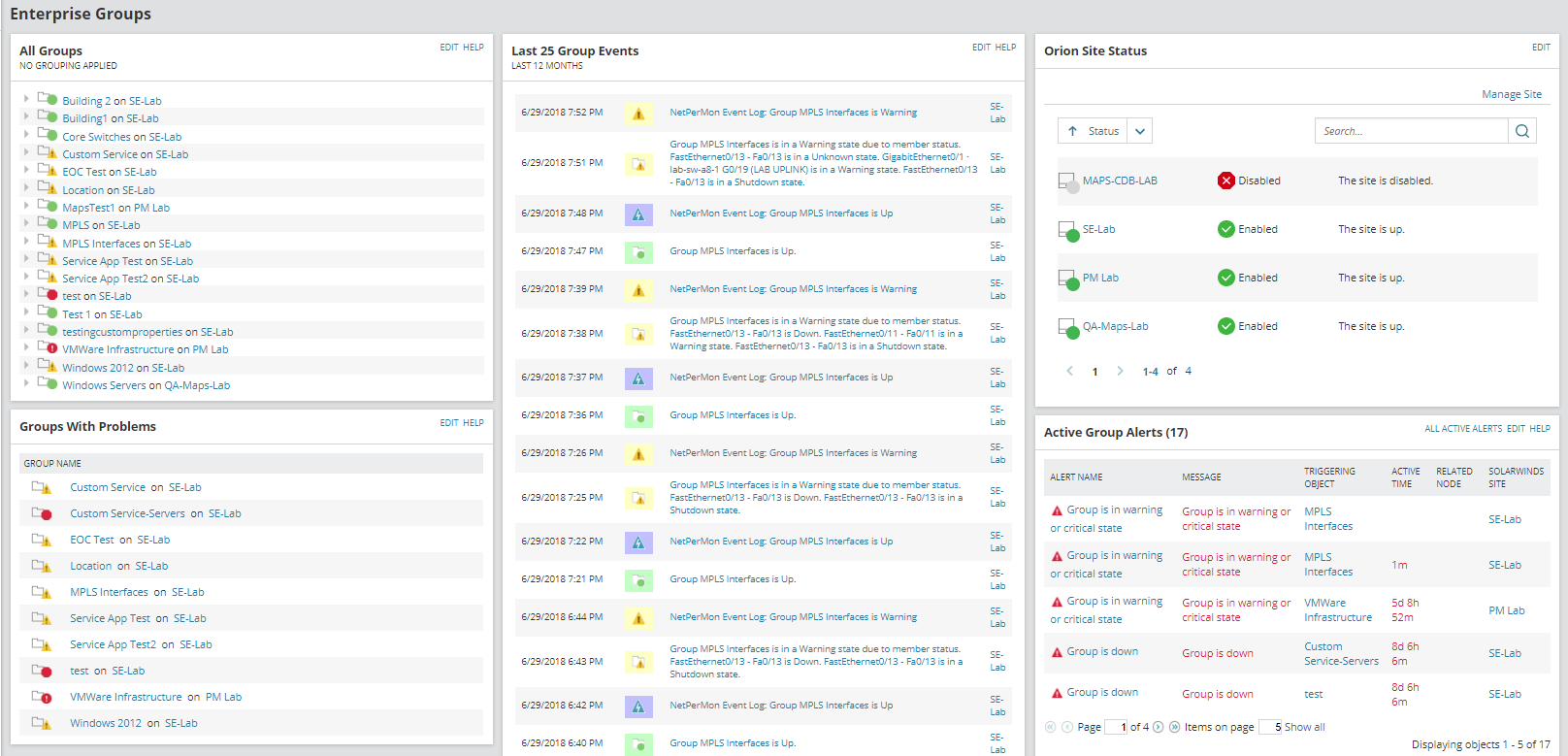Click EDIT in the All Groups panel
Image resolution: width=1568 pixels, height=756 pixels.
point(449,48)
